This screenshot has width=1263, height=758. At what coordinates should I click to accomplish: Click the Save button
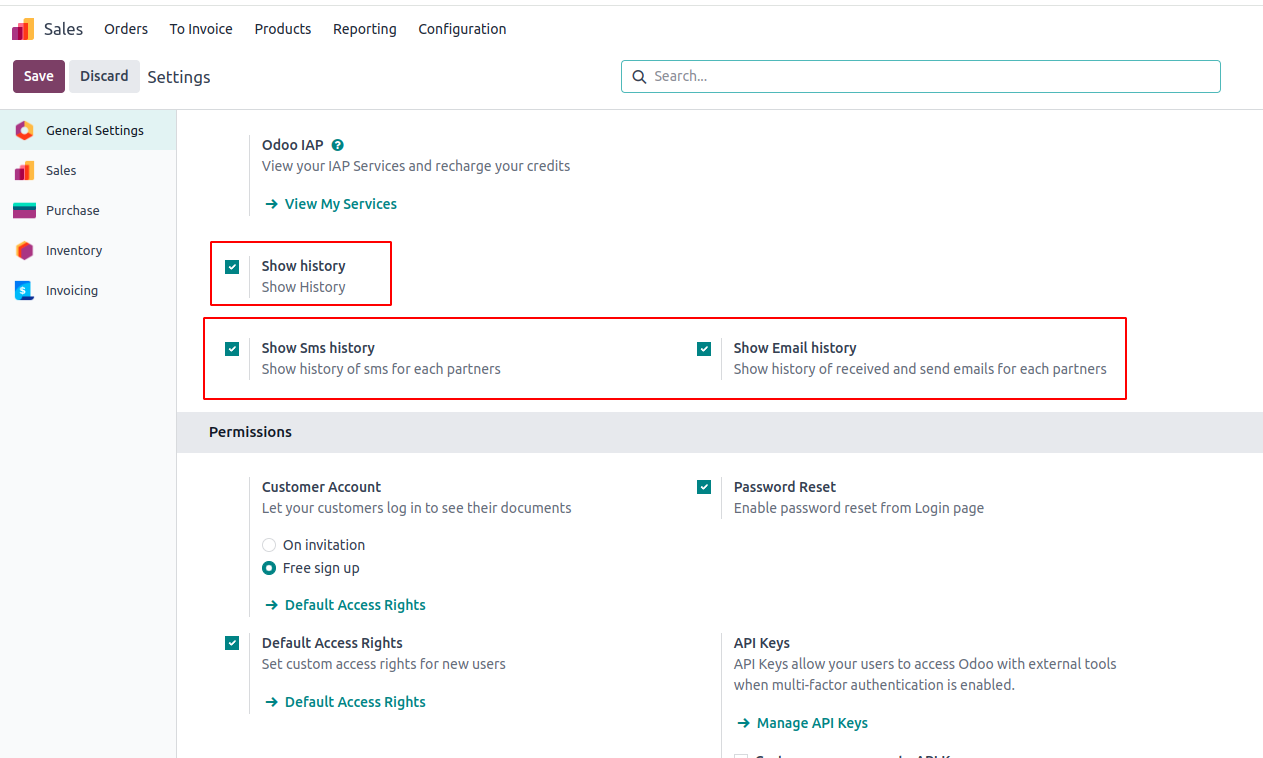(x=39, y=76)
